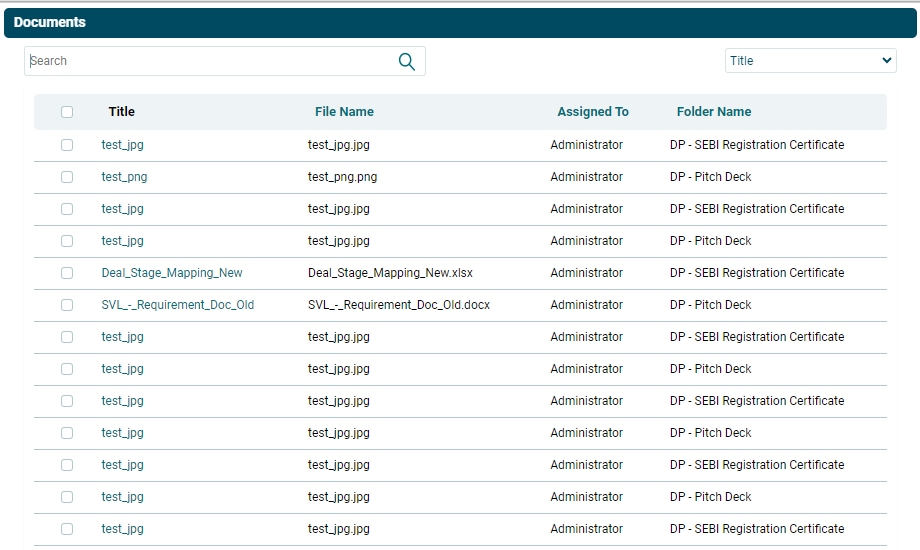920x550 pixels.
Task: Open SVL_-_Requirement_Doc_Old title link
Action: [x=178, y=305]
